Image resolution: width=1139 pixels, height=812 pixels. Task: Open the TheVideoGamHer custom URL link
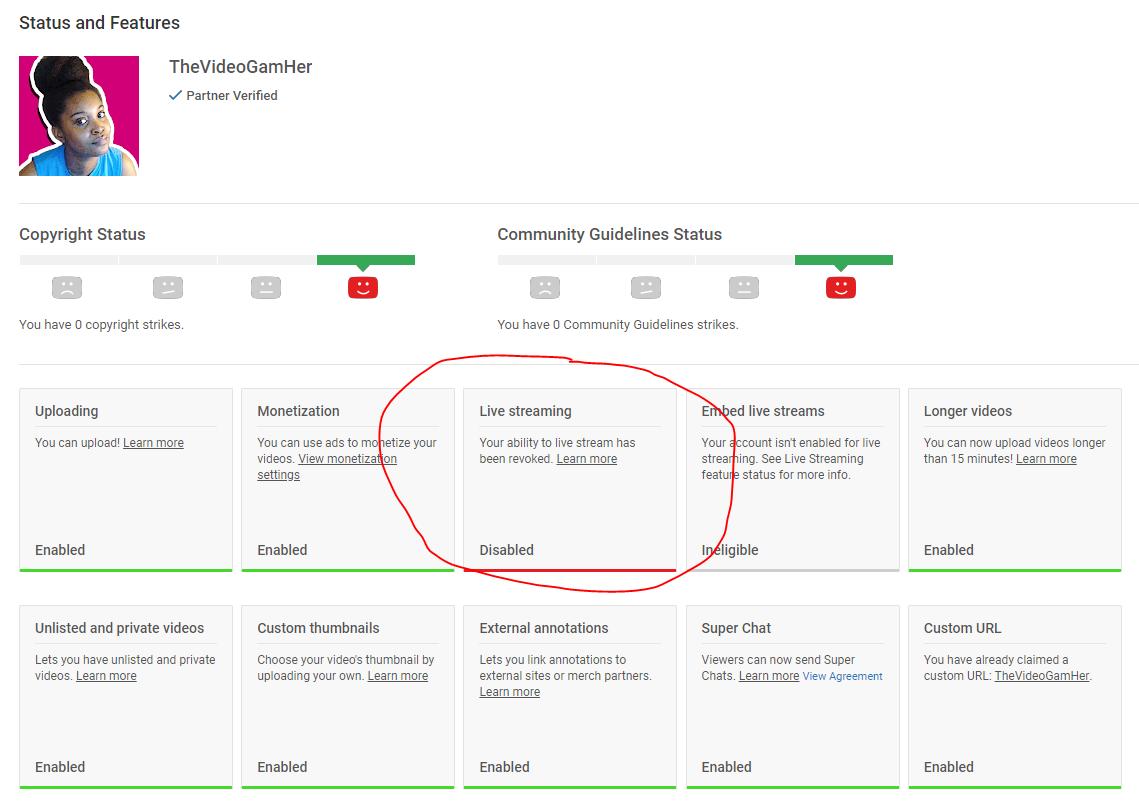pos(1042,676)
